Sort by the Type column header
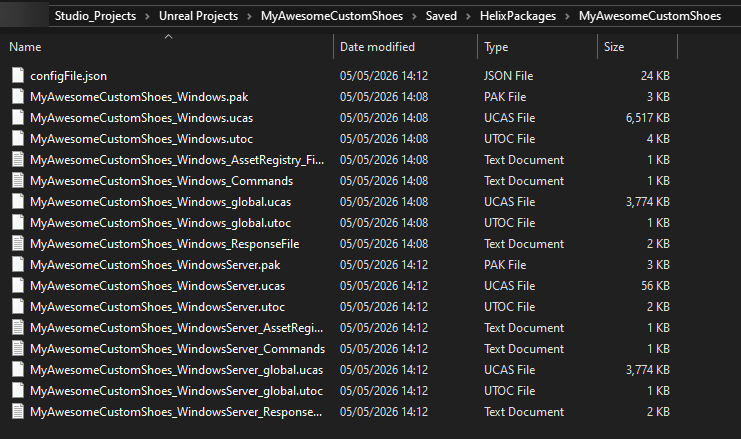Viewport: 741px width, 439px height. (537, 47)
